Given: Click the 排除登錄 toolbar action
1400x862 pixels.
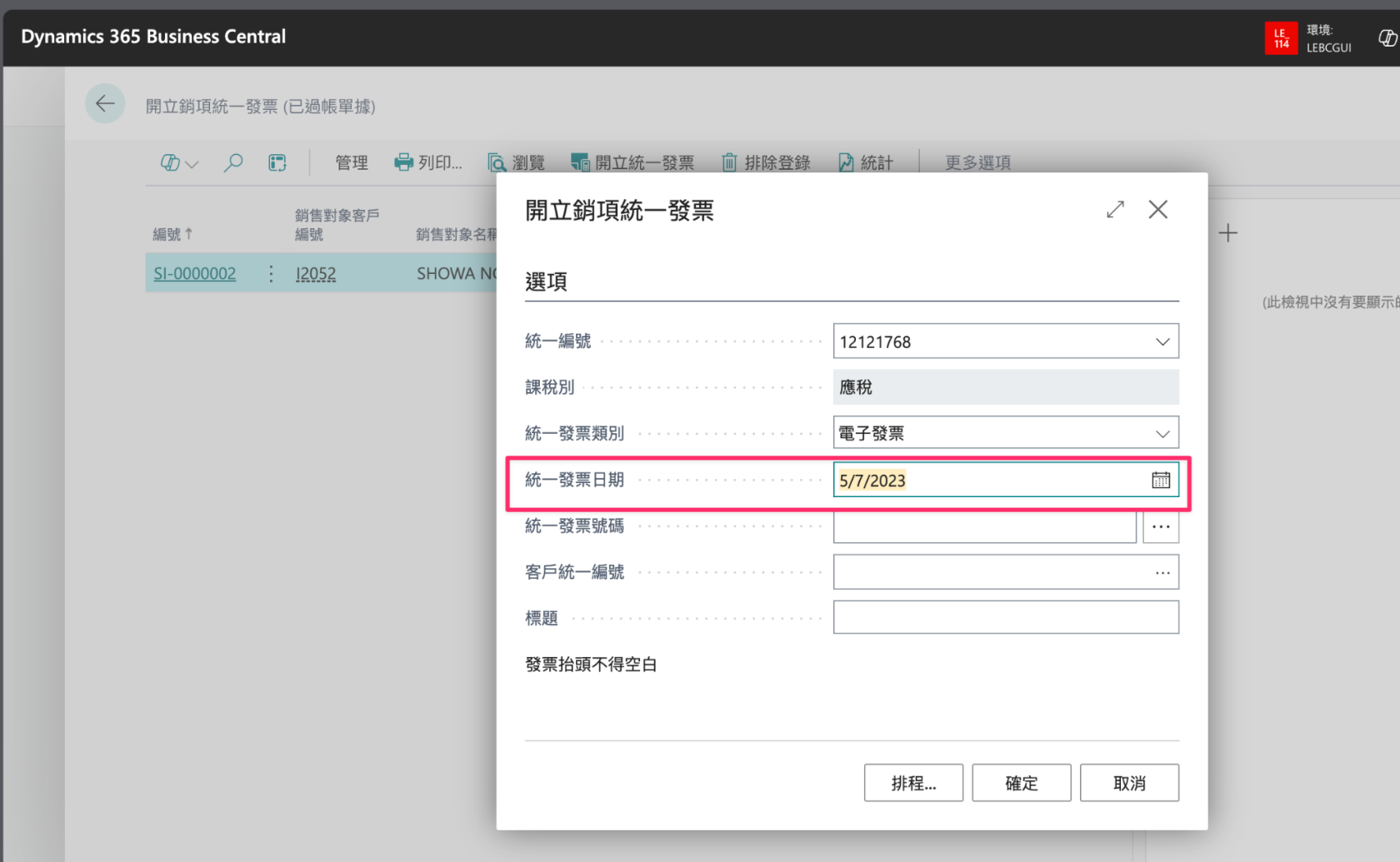Looking at the screenshot, I should 766,162.
